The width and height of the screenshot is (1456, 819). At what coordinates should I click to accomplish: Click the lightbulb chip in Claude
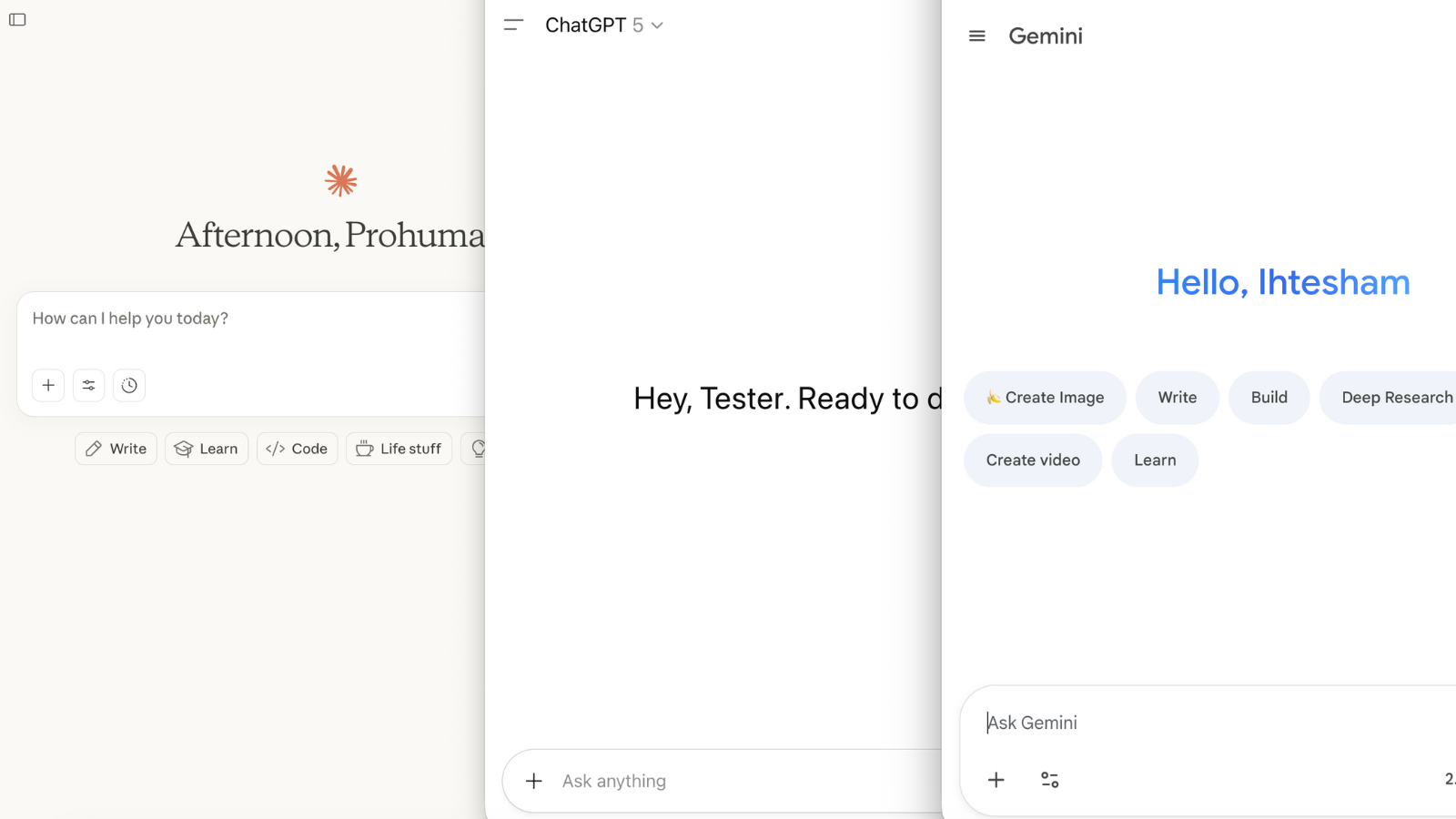pyautogui.click(x=474, y=449)
